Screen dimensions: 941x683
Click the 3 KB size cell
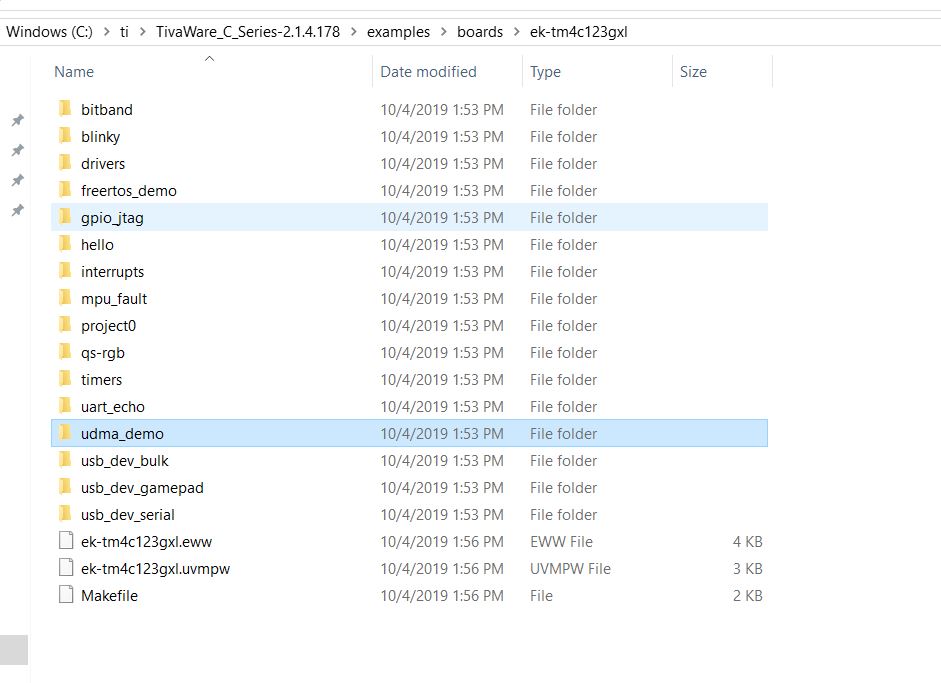click(747, 569)
